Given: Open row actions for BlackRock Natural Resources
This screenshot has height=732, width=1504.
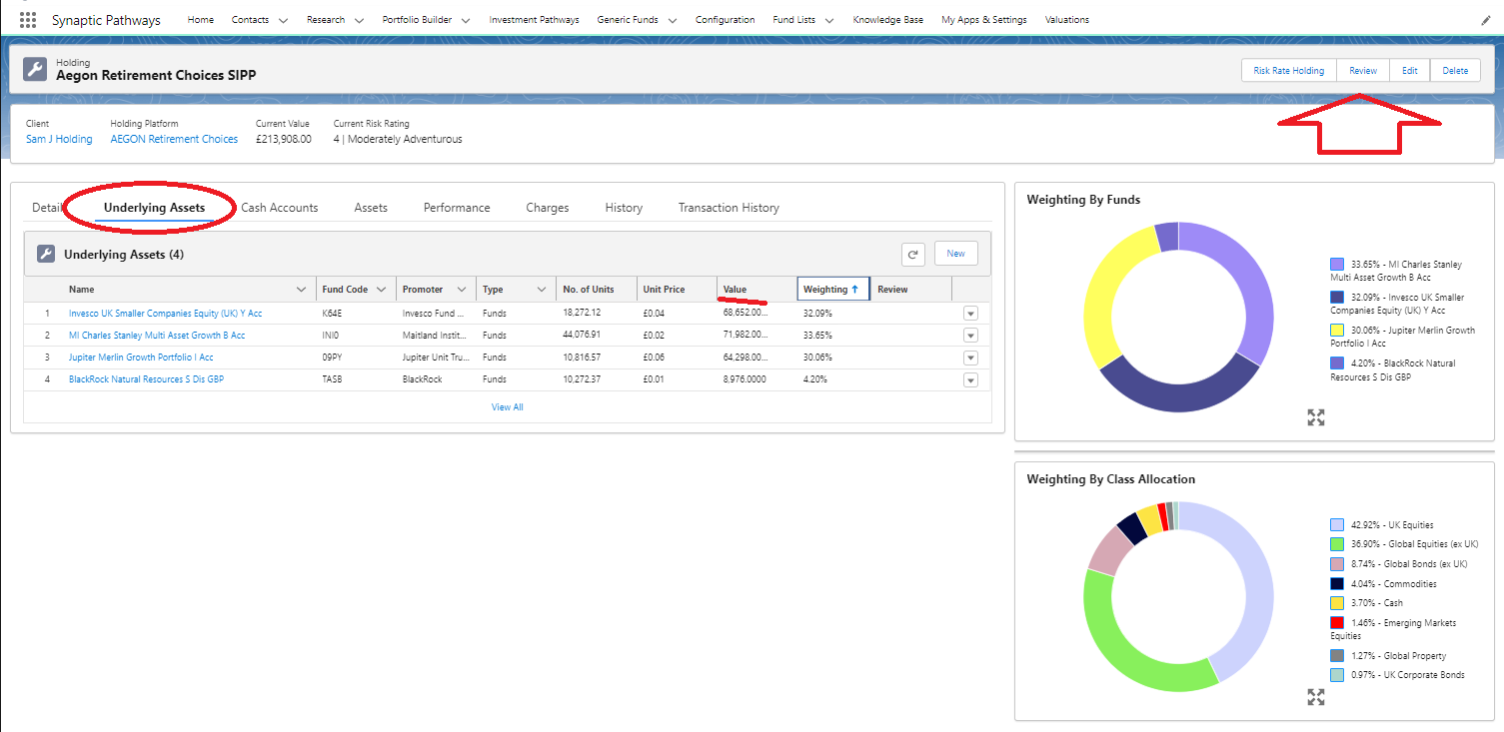Looking at the screenshot, I should click(970, 380).
